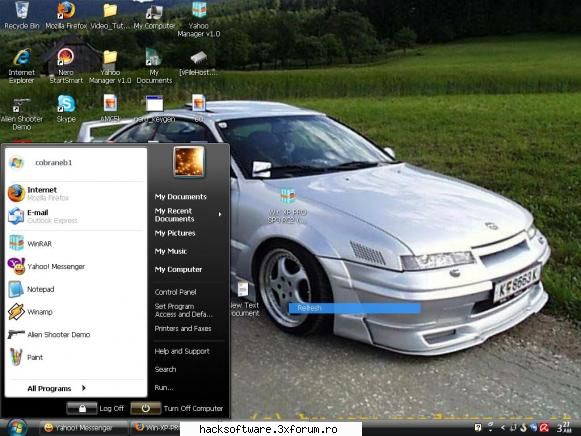Open the Recycle Bin desktop icon
The image size is (581, 436).
click(21, 16)
